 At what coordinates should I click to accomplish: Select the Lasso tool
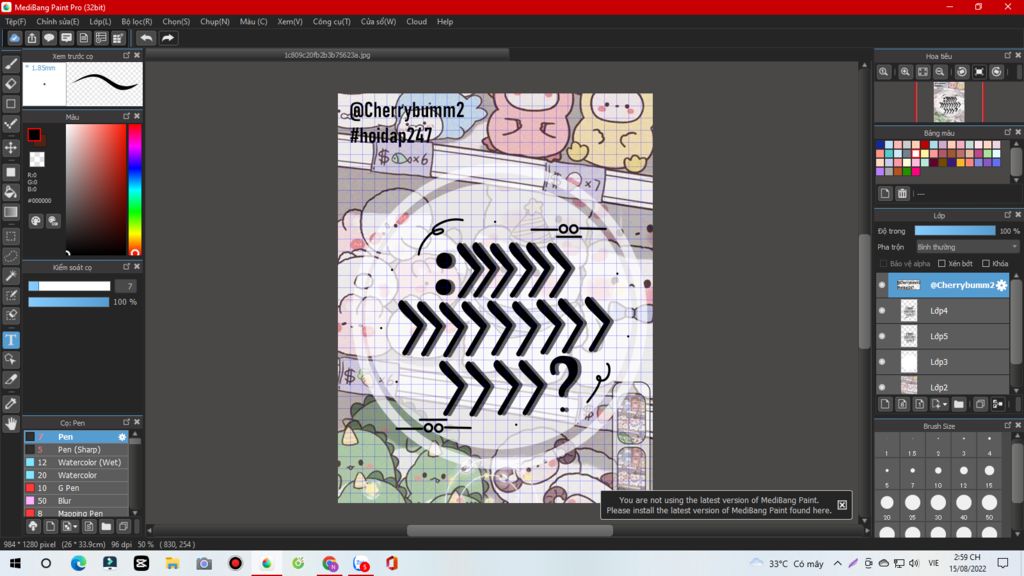[11, 255]
